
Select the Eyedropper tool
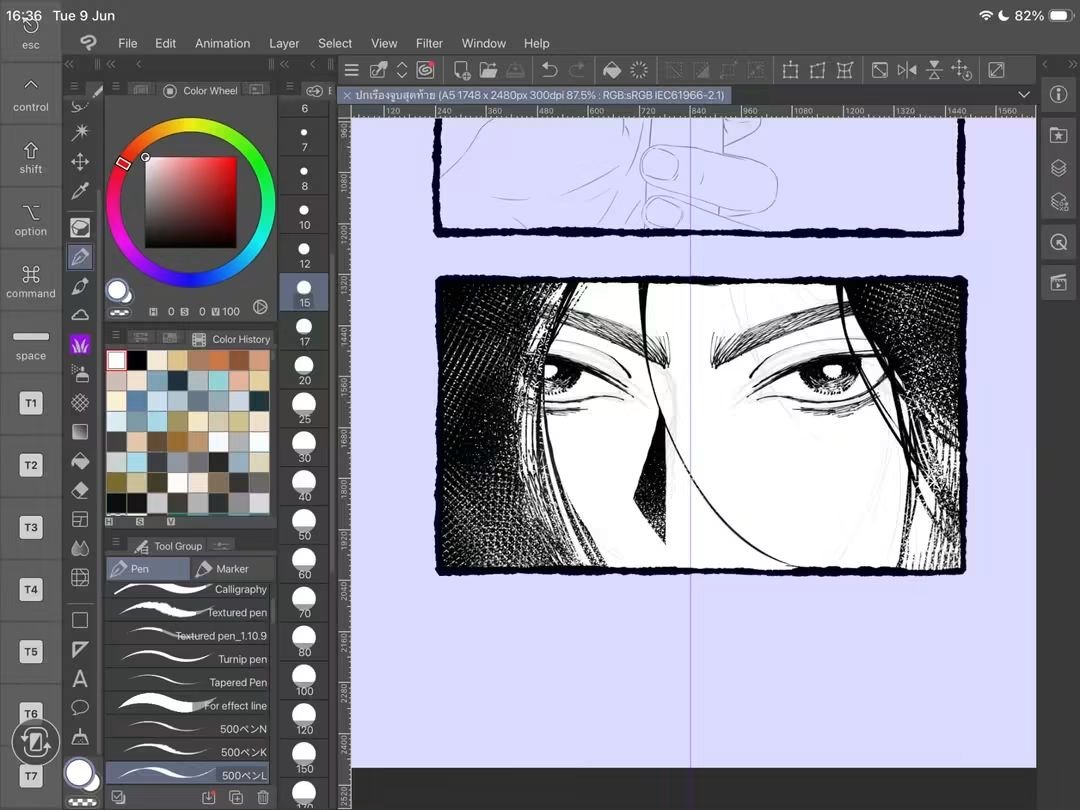pos(80,191)
